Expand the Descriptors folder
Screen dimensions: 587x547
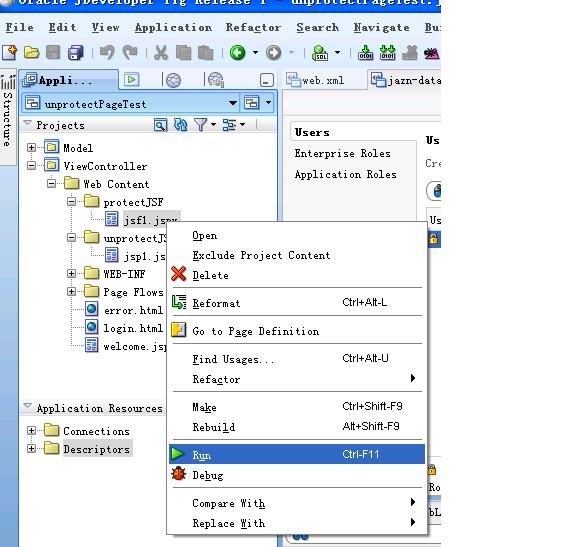(x=31, y=448)
